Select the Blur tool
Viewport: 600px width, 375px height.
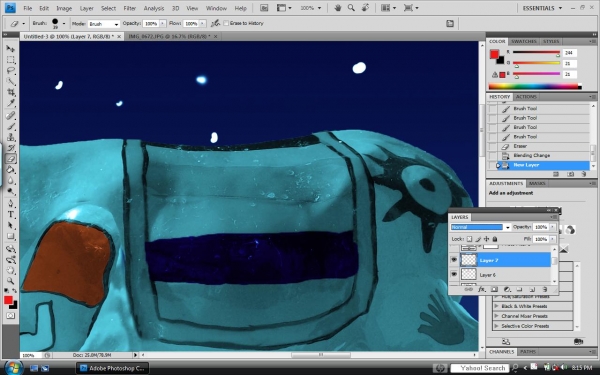10,180
